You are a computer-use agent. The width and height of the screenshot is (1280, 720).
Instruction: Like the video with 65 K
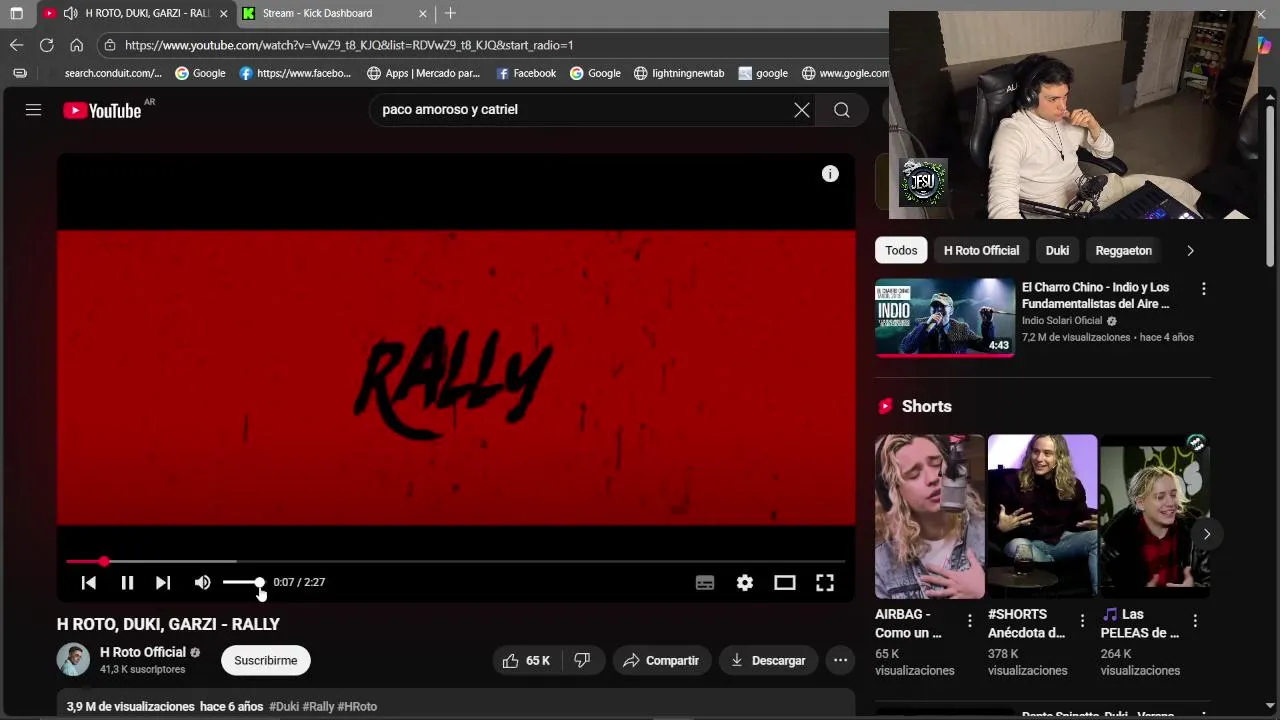pyautogui.click(x=527, y=660)
